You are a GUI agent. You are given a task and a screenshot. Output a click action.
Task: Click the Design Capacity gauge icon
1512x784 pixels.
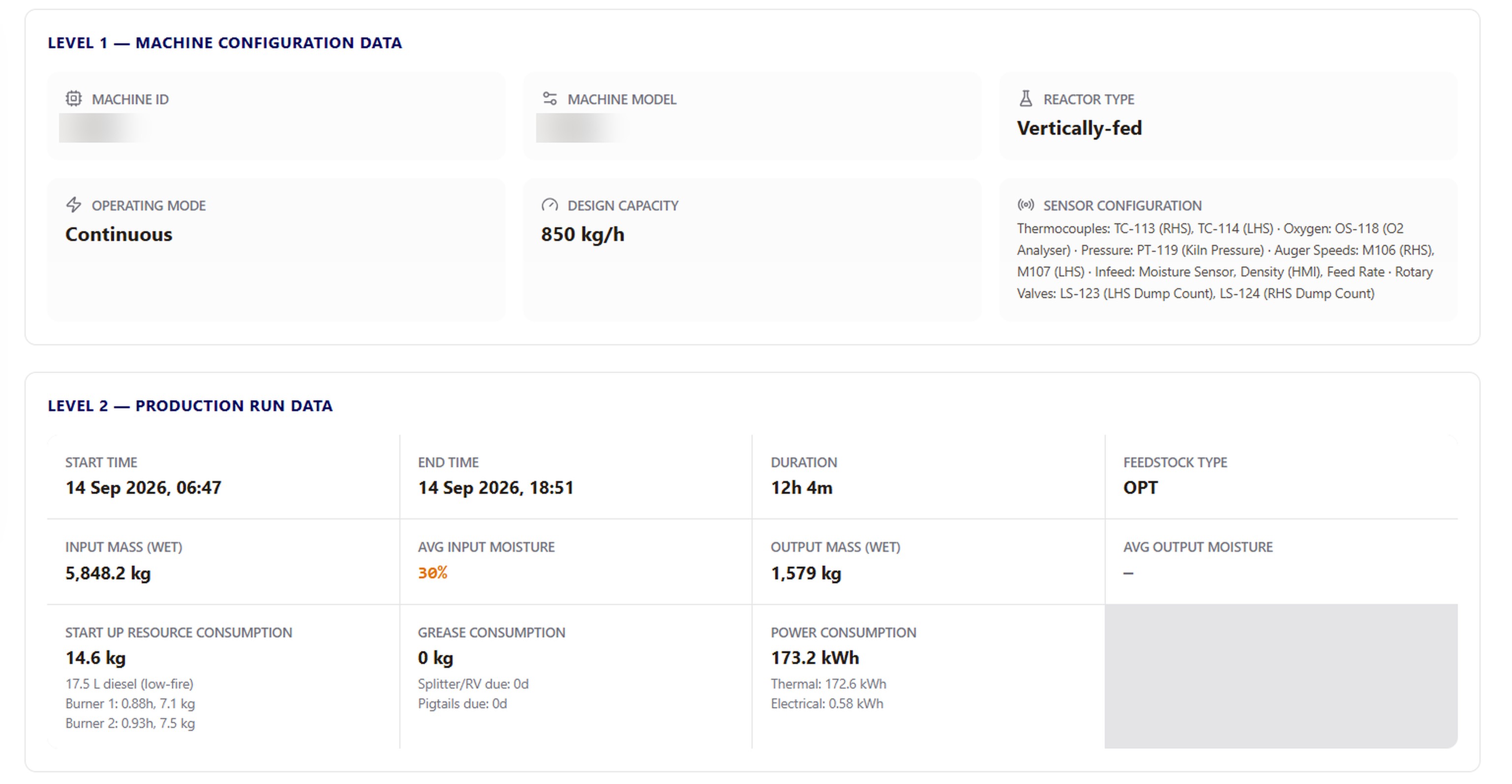pyautogui.click(x=549, y=205)
